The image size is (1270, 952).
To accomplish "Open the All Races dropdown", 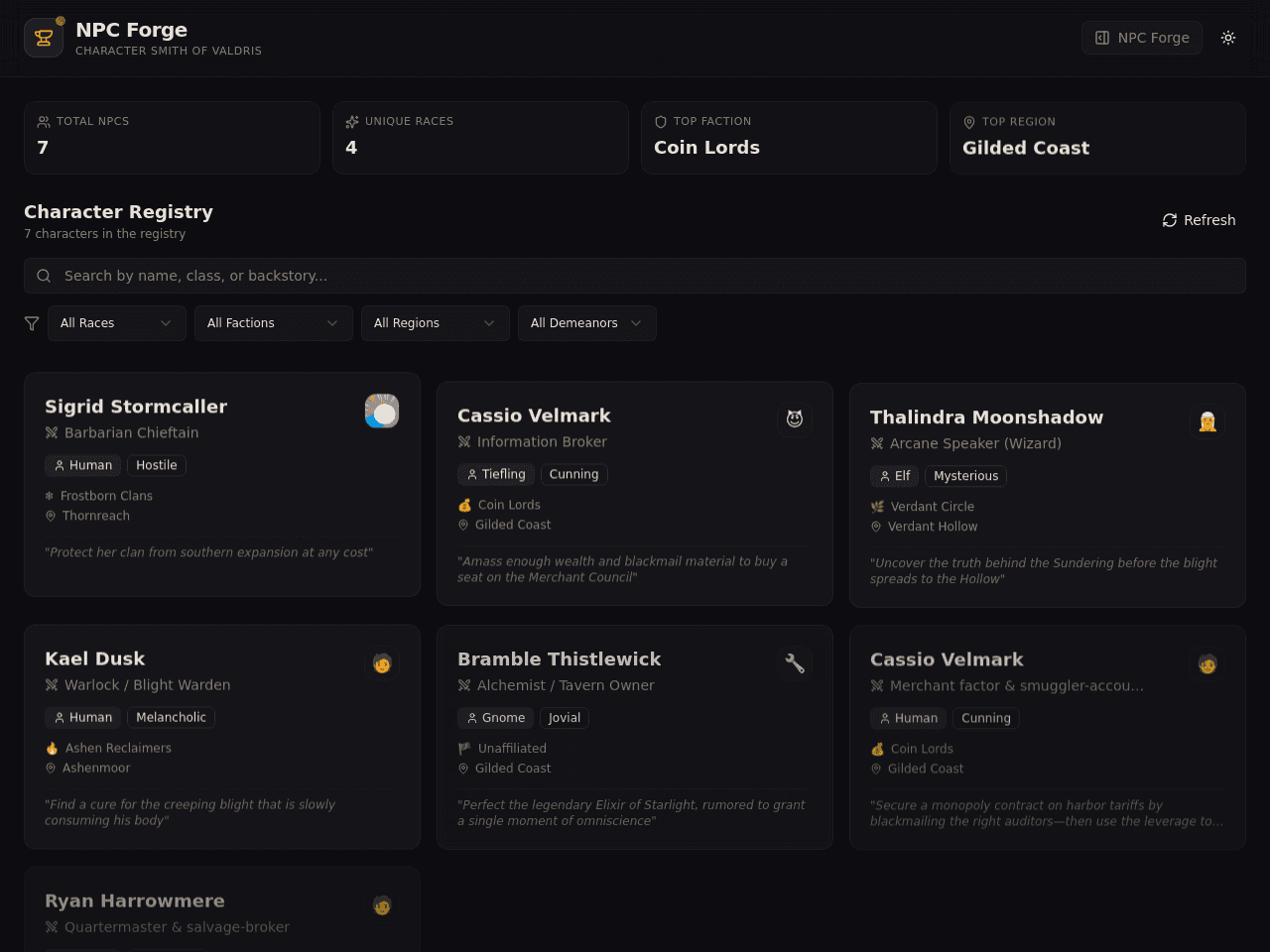I will [117, 323].
